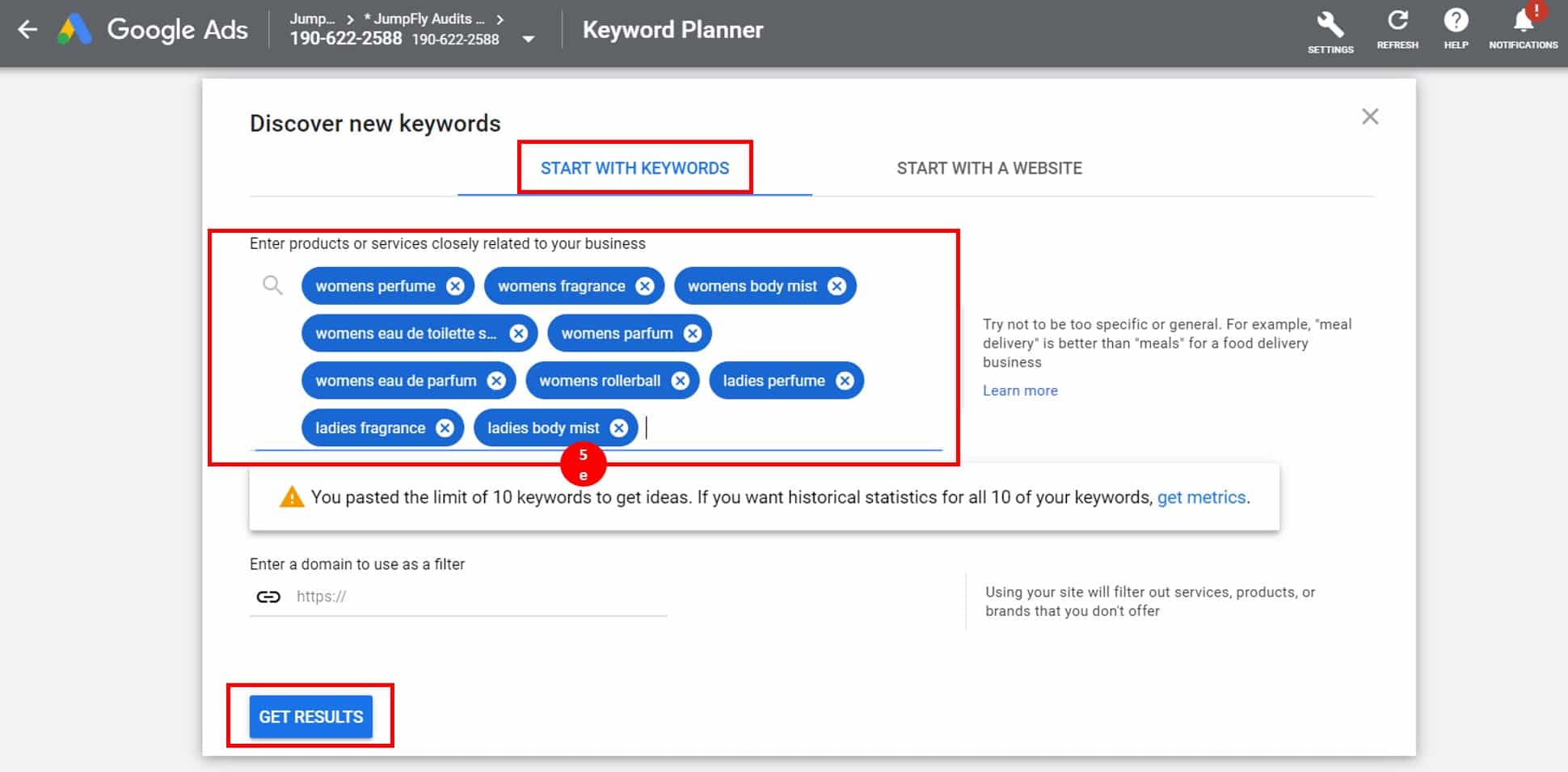The width and height of the screenshot is (1568, 772).
Task: Close the Discover new keywords dialog
Action: [x=1370, y=116]
